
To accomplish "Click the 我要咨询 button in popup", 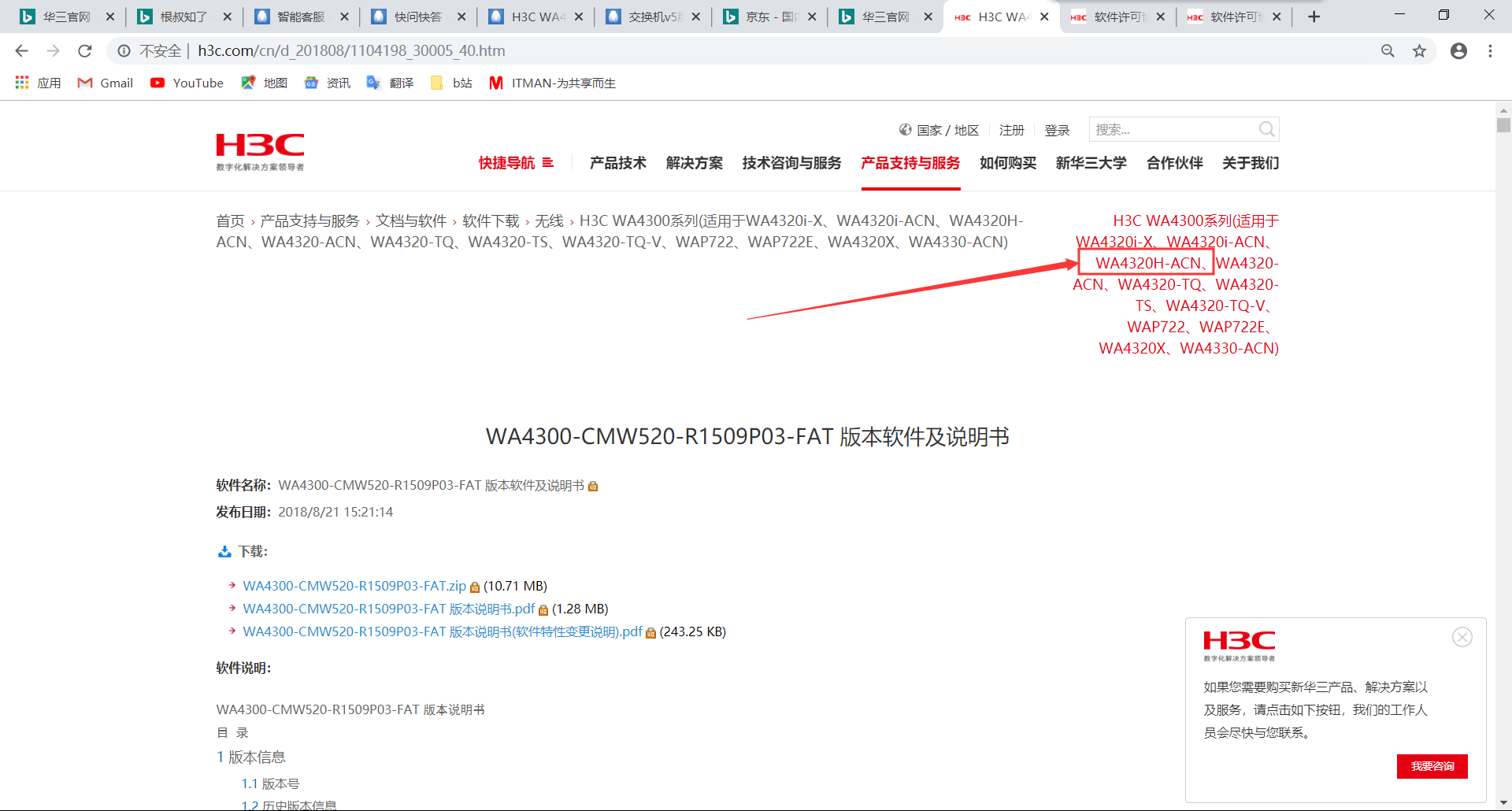I will pos(1432,766).
